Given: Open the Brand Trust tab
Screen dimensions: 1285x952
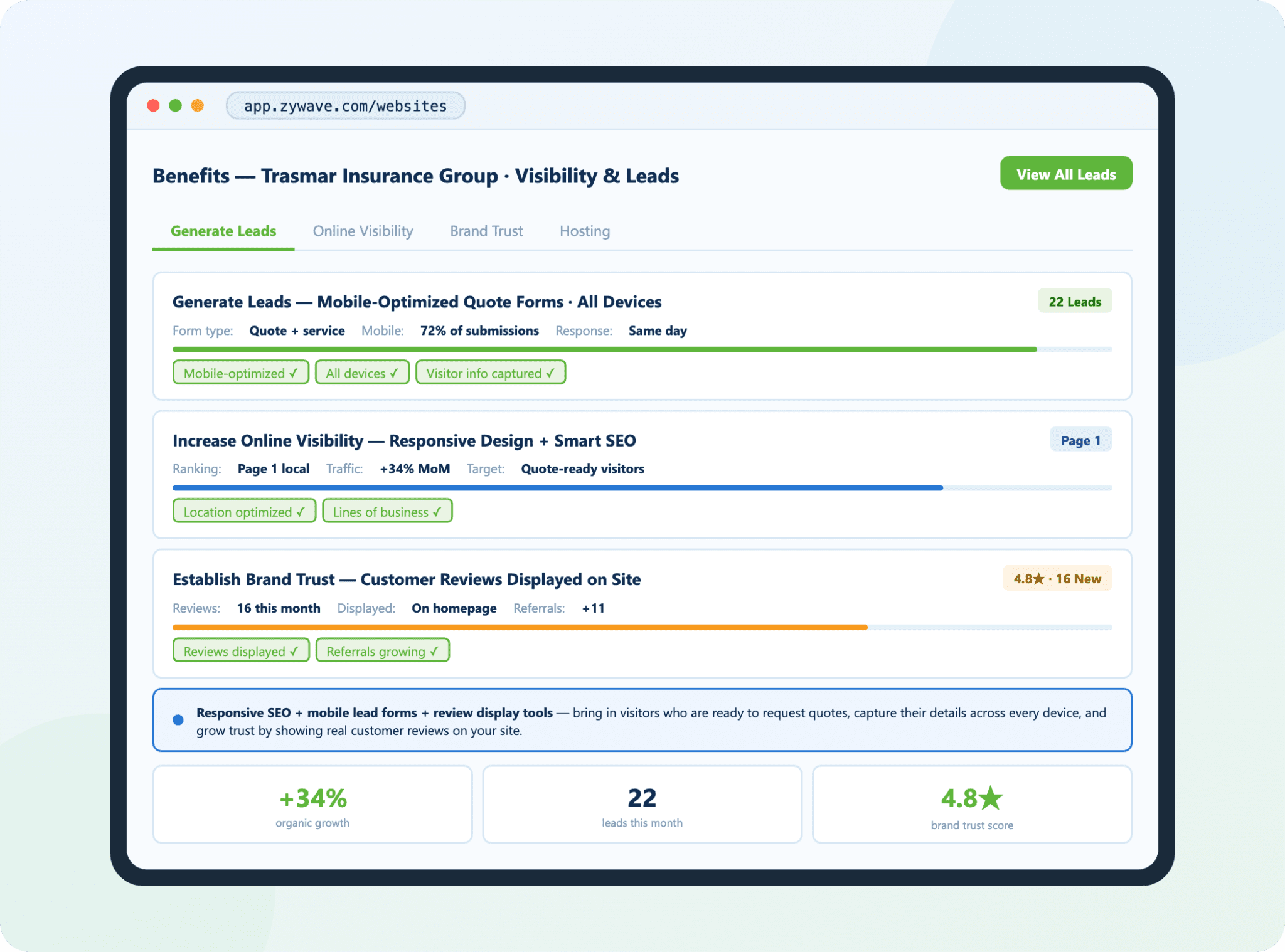Looking at the screenshot, I should [486, 231].
